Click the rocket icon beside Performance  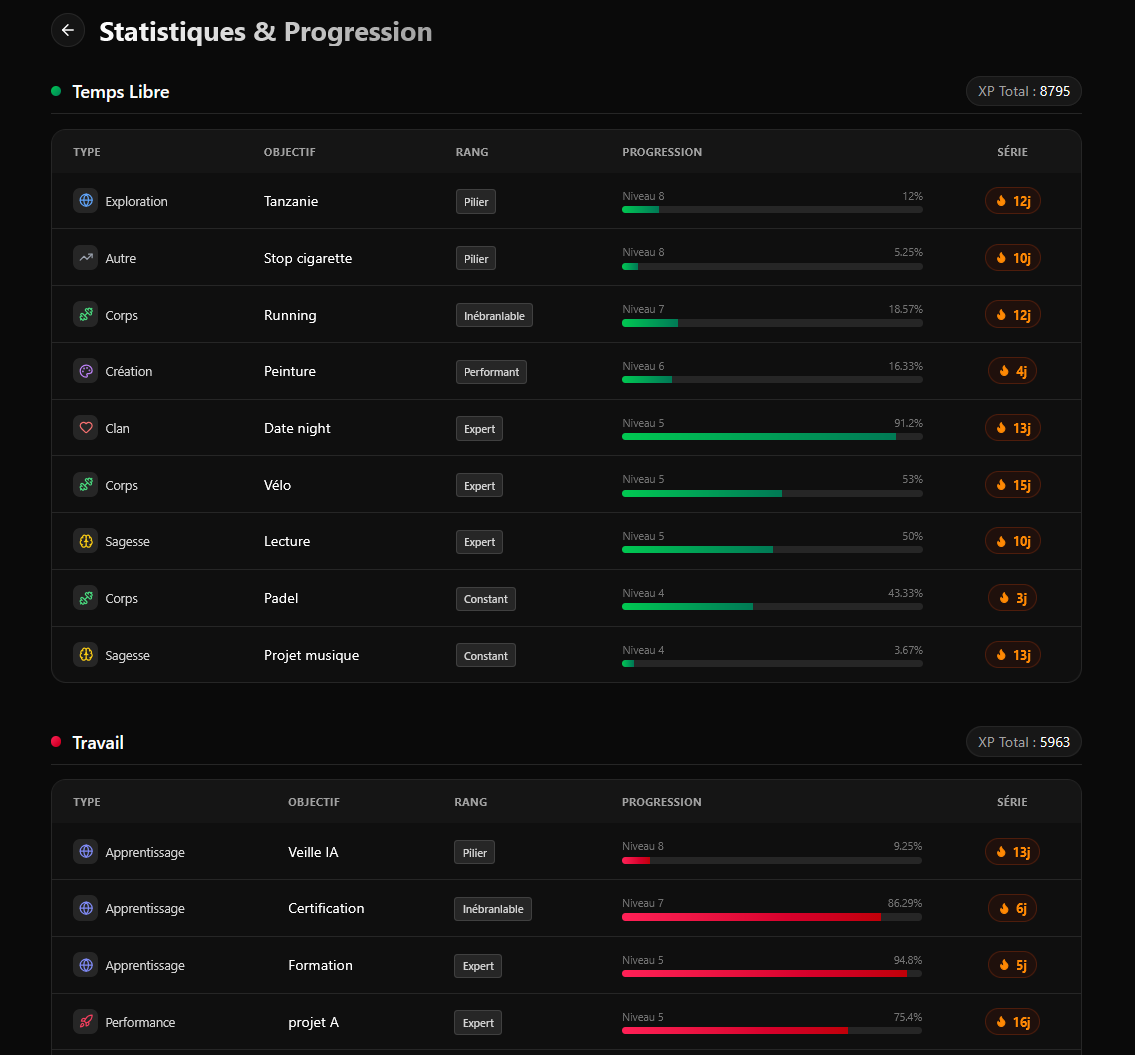pos(85,1022)
